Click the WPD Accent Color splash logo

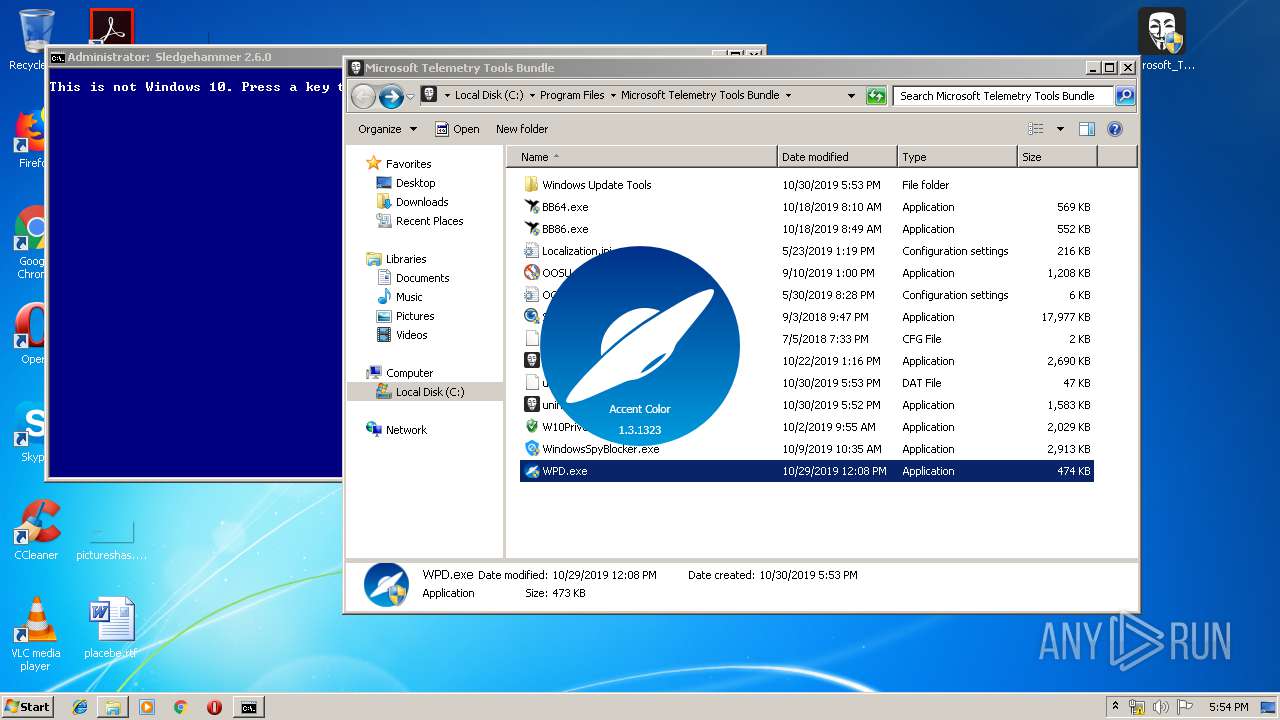click(640, 346)
